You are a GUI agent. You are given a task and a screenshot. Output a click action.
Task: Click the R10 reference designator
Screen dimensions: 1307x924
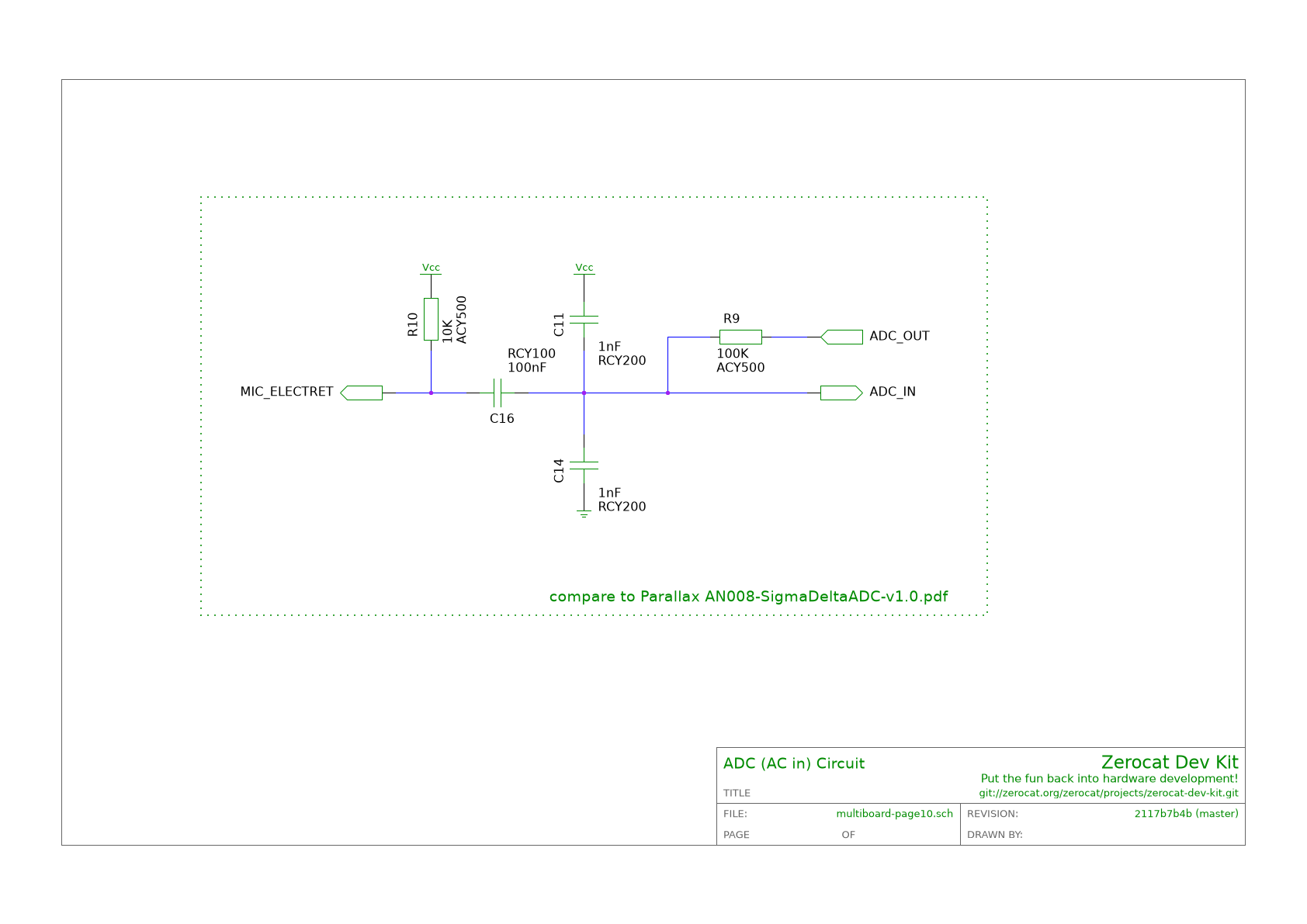[413, 324]
